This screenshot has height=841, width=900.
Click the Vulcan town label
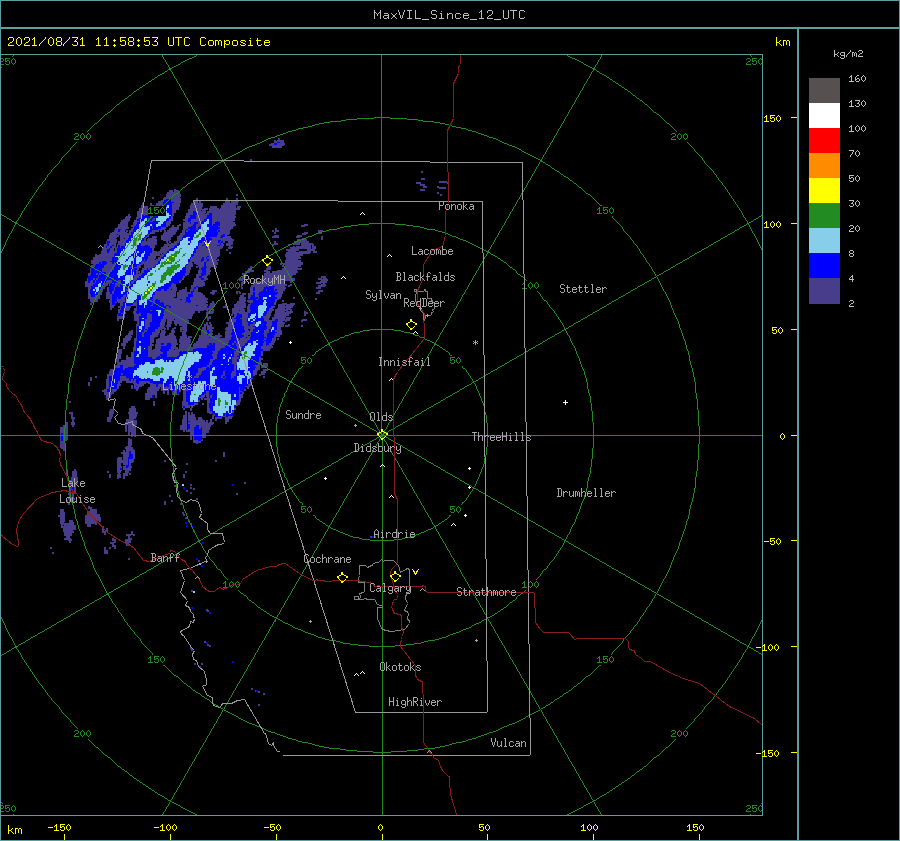(508, 743)
